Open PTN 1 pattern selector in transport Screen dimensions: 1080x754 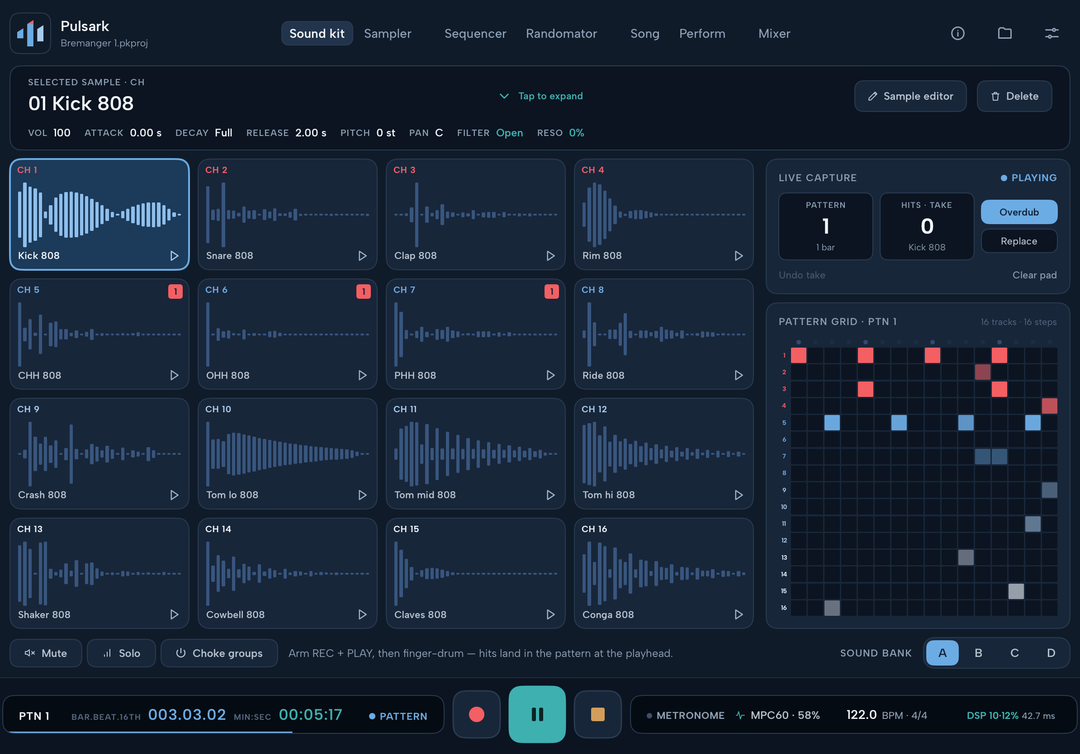(34, 716)
